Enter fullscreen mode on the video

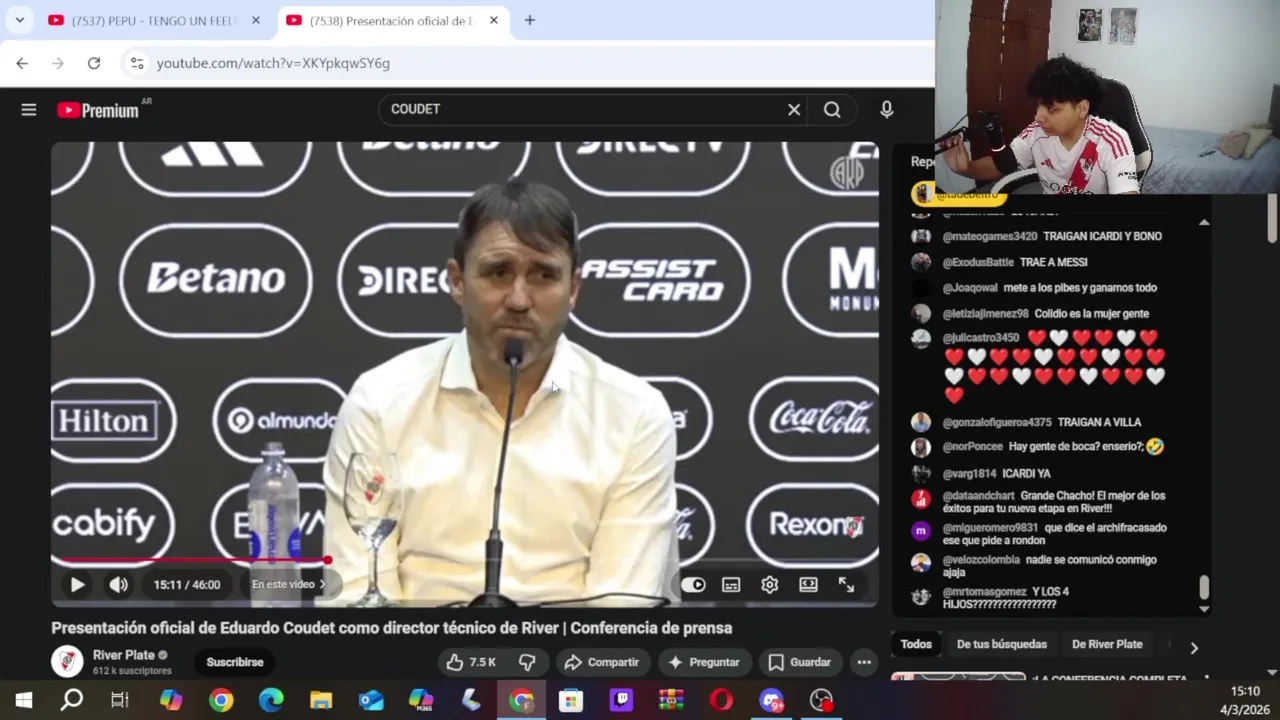click(846, 585)
